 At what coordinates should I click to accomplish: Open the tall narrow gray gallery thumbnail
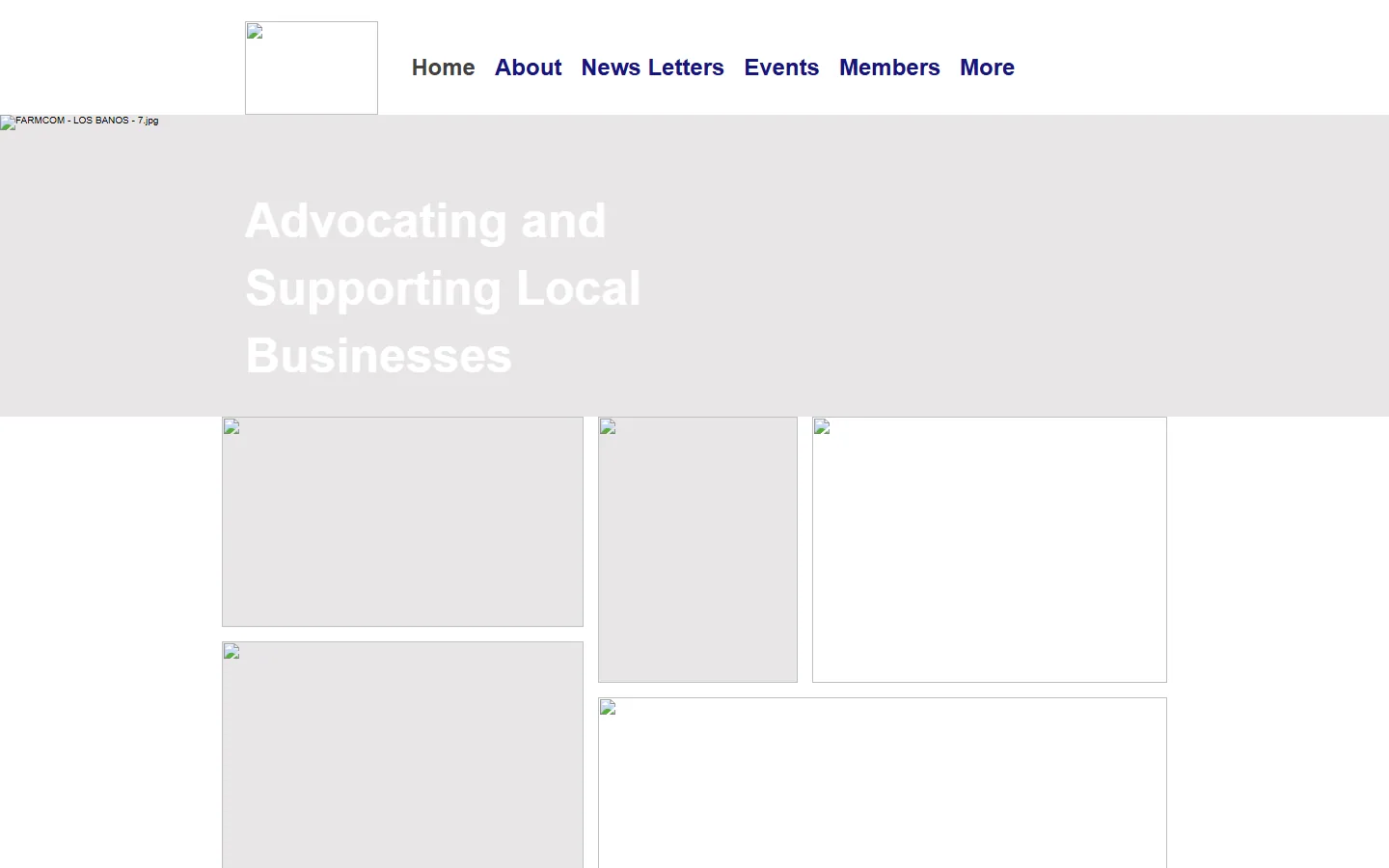tap(697, 550)
